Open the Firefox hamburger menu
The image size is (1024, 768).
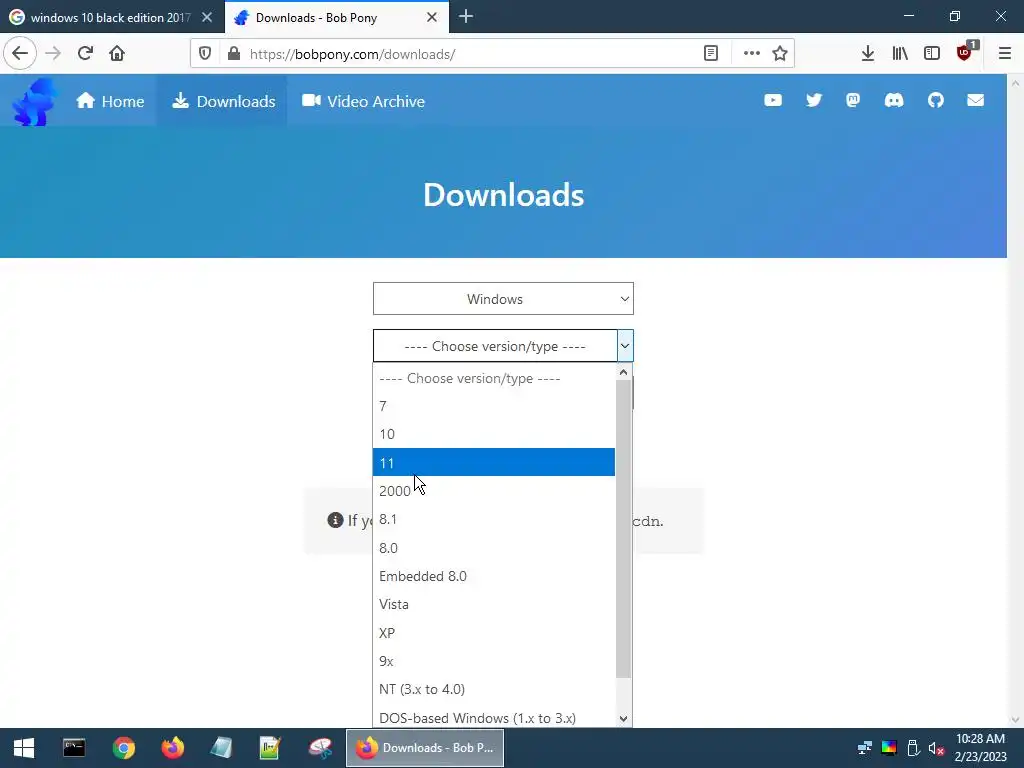pyautogui.click(x=1005, y=54)
